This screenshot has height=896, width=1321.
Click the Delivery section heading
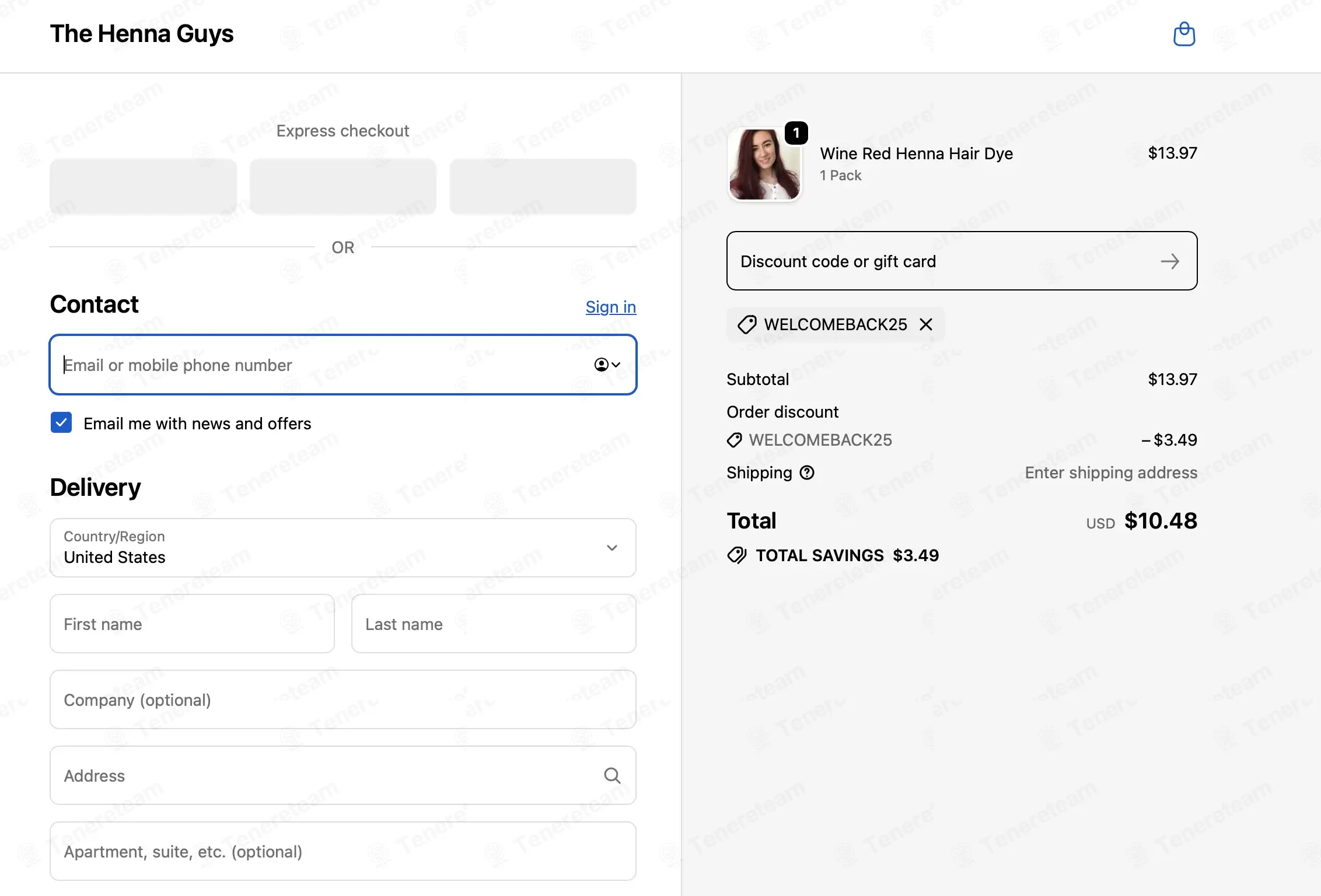(x=96, y=488)
